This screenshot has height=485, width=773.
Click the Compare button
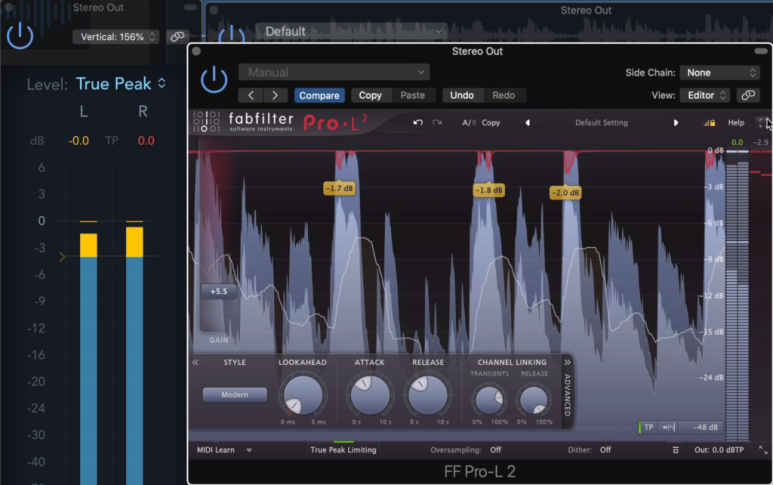click(x=319, y=95)
